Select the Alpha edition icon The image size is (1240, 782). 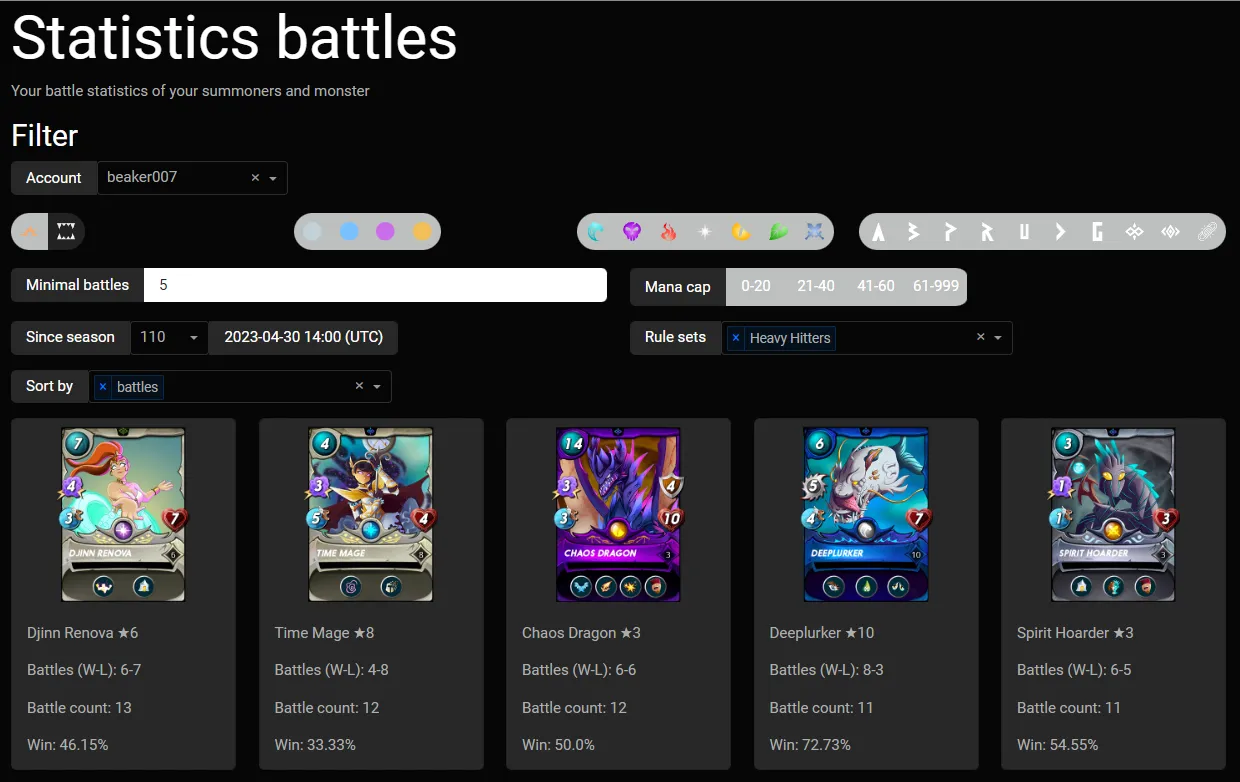pos(878,232)
